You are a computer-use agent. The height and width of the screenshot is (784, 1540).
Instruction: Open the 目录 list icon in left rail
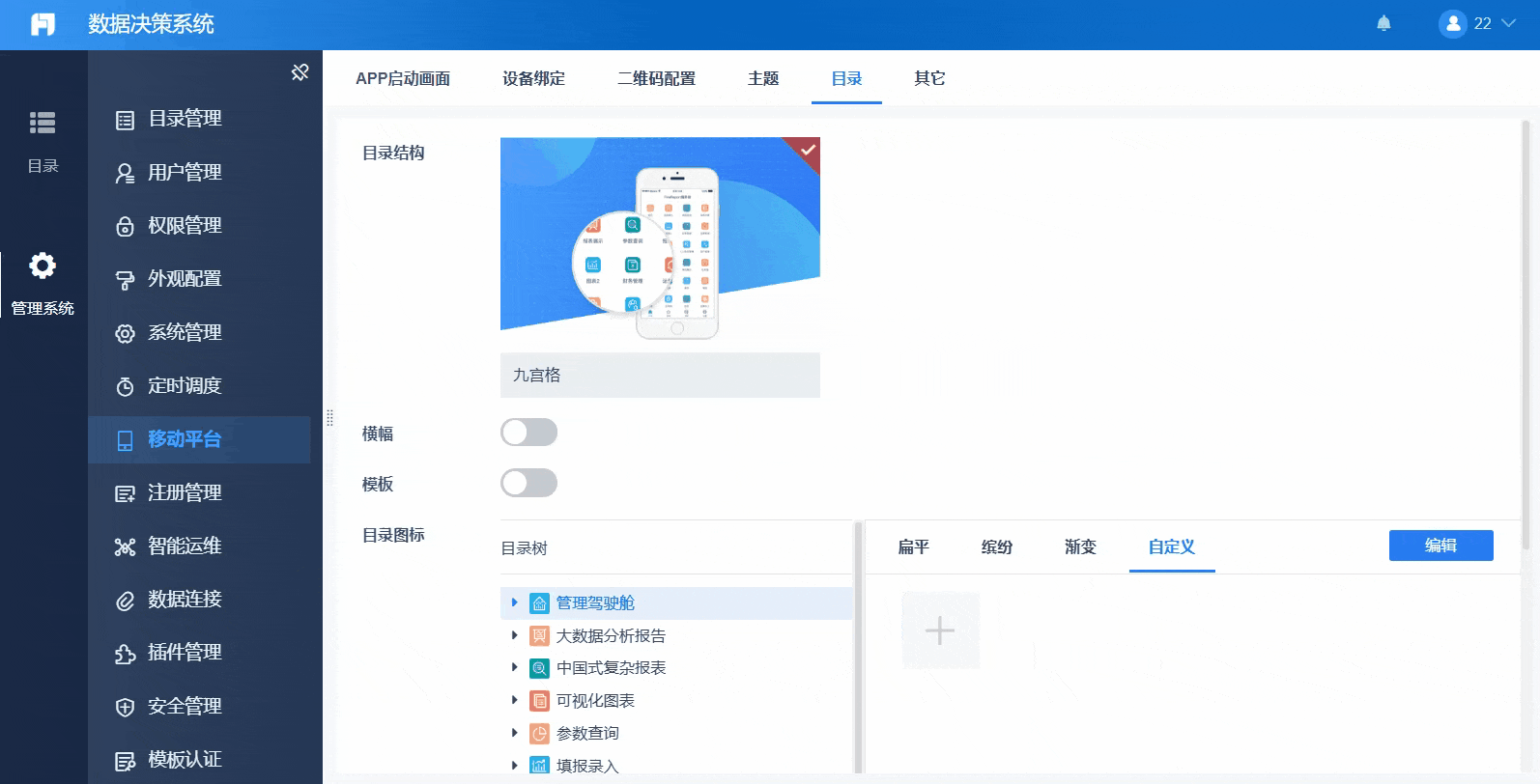(x=43, y=123)
